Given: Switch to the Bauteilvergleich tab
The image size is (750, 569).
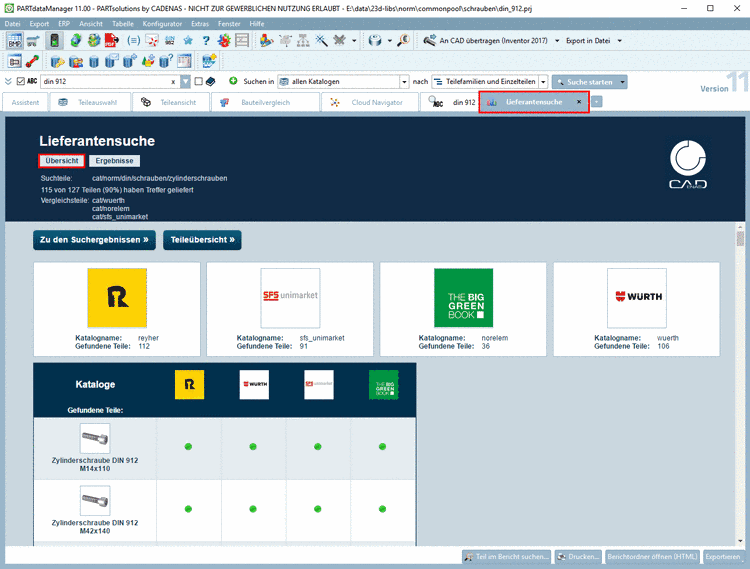Looking at the screenshot, I should pos(265,102).
